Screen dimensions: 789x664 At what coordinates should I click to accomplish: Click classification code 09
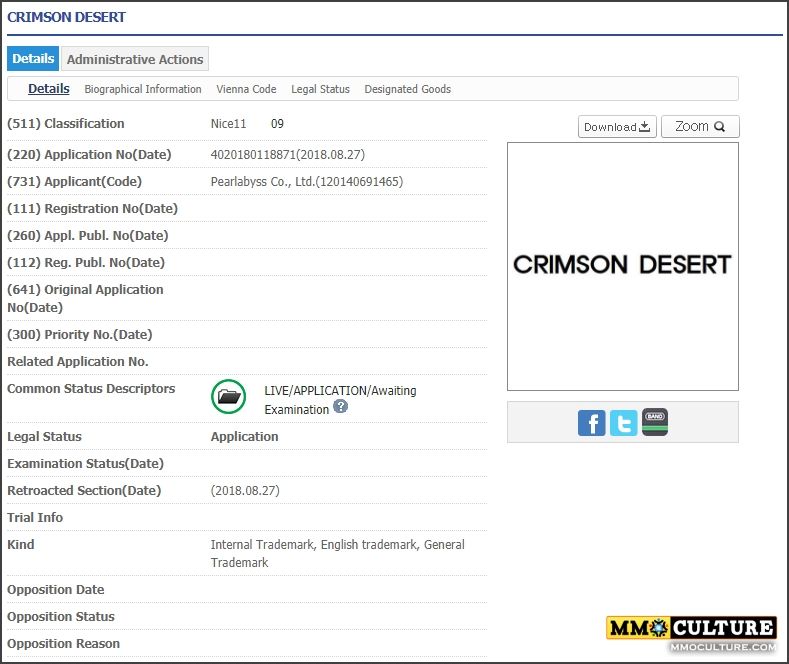(277, 124)
